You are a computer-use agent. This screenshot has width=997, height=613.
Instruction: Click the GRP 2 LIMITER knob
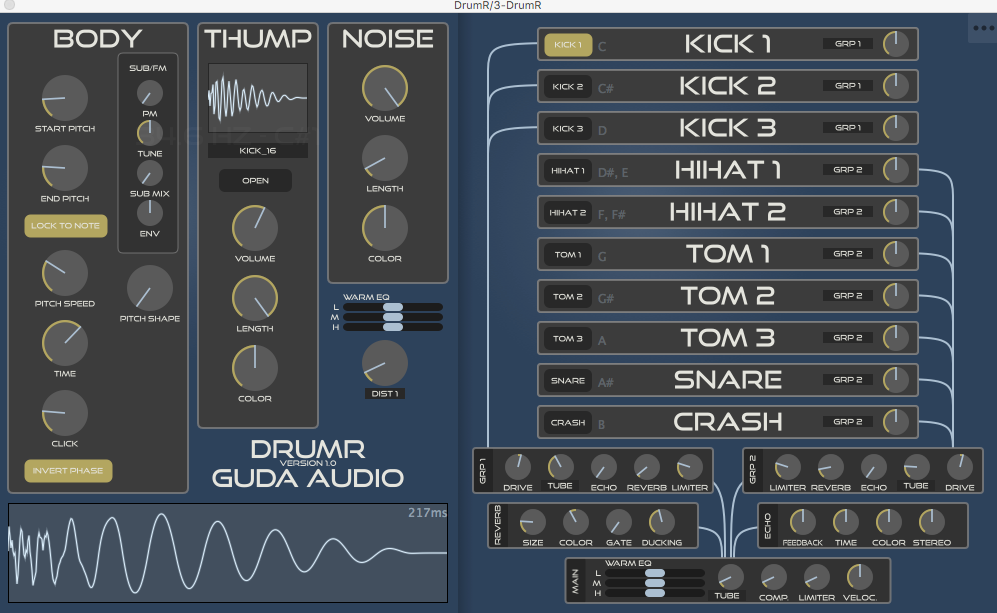[787, 467]
